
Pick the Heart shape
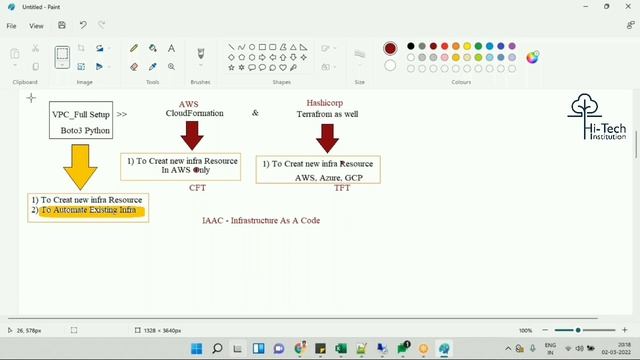click(283, 67)
